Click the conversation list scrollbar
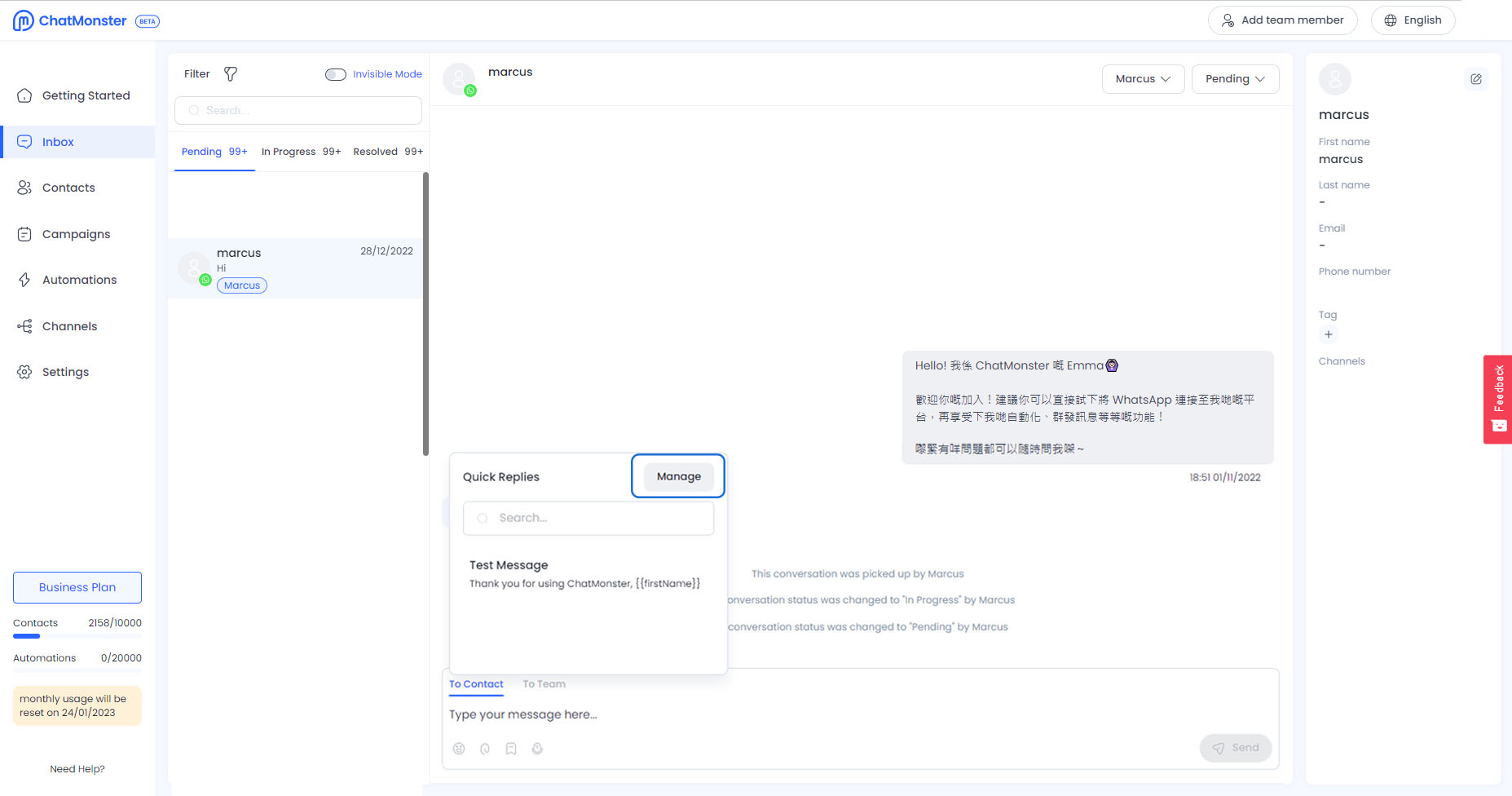 [x=425, y=313]
